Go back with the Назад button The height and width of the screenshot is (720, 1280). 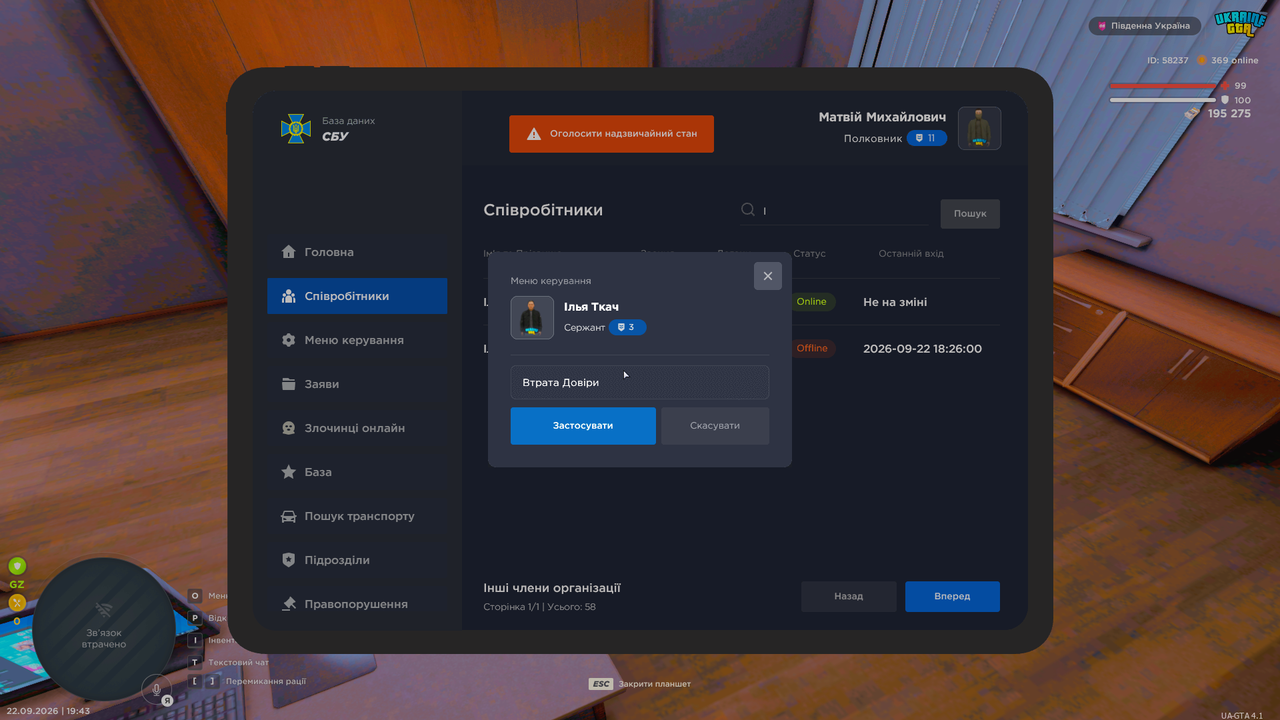coord(848,596)
